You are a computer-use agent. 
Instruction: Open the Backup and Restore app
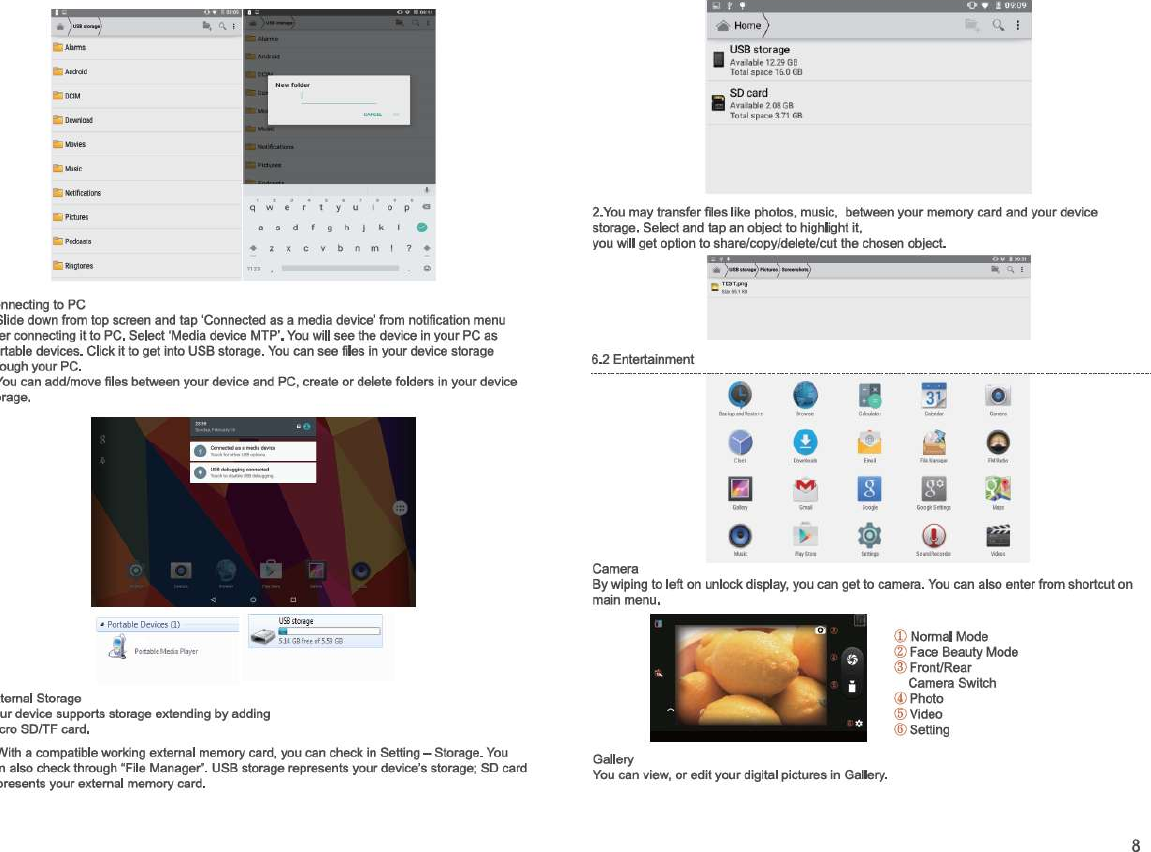(740, 396)
